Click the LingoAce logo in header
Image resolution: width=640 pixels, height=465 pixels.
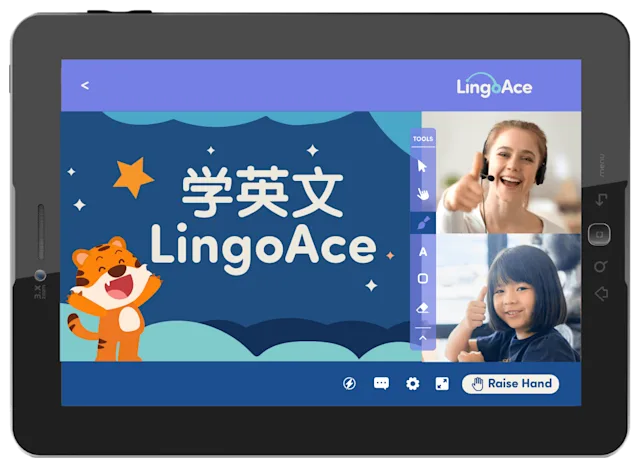[494, 85]
